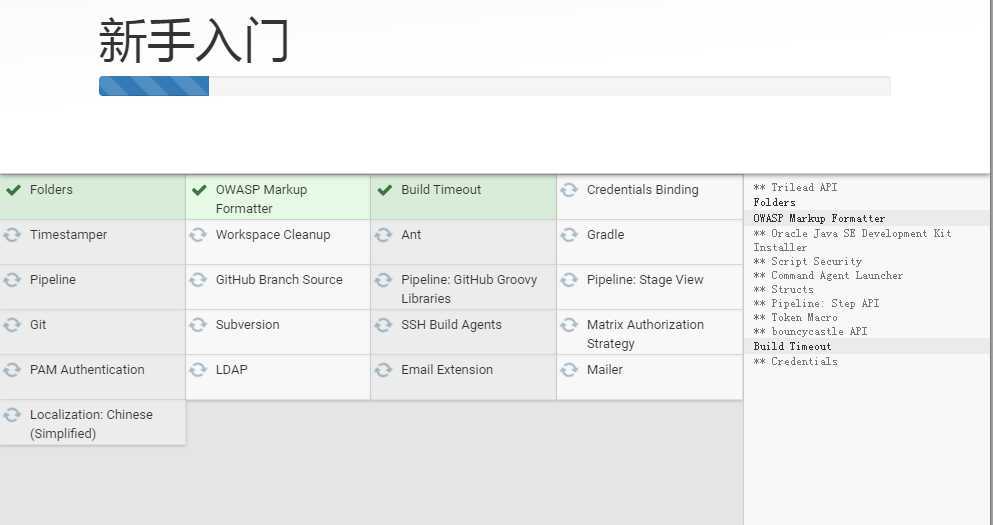The width and height of the screenshot is (993, 525).
Task: Click Build Timeout in the install log
Action: [x=792, y=346]
